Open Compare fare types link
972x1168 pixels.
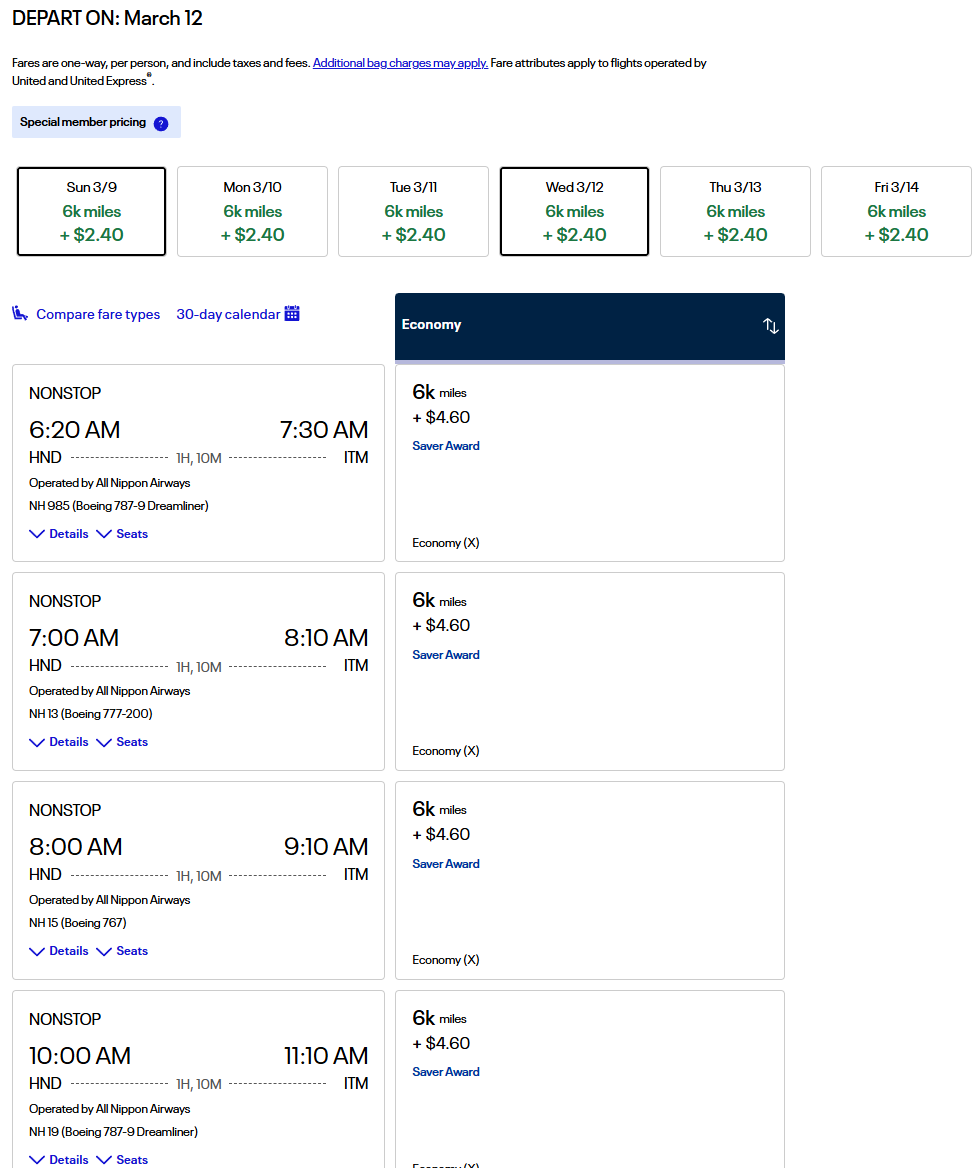pos(98,314)
